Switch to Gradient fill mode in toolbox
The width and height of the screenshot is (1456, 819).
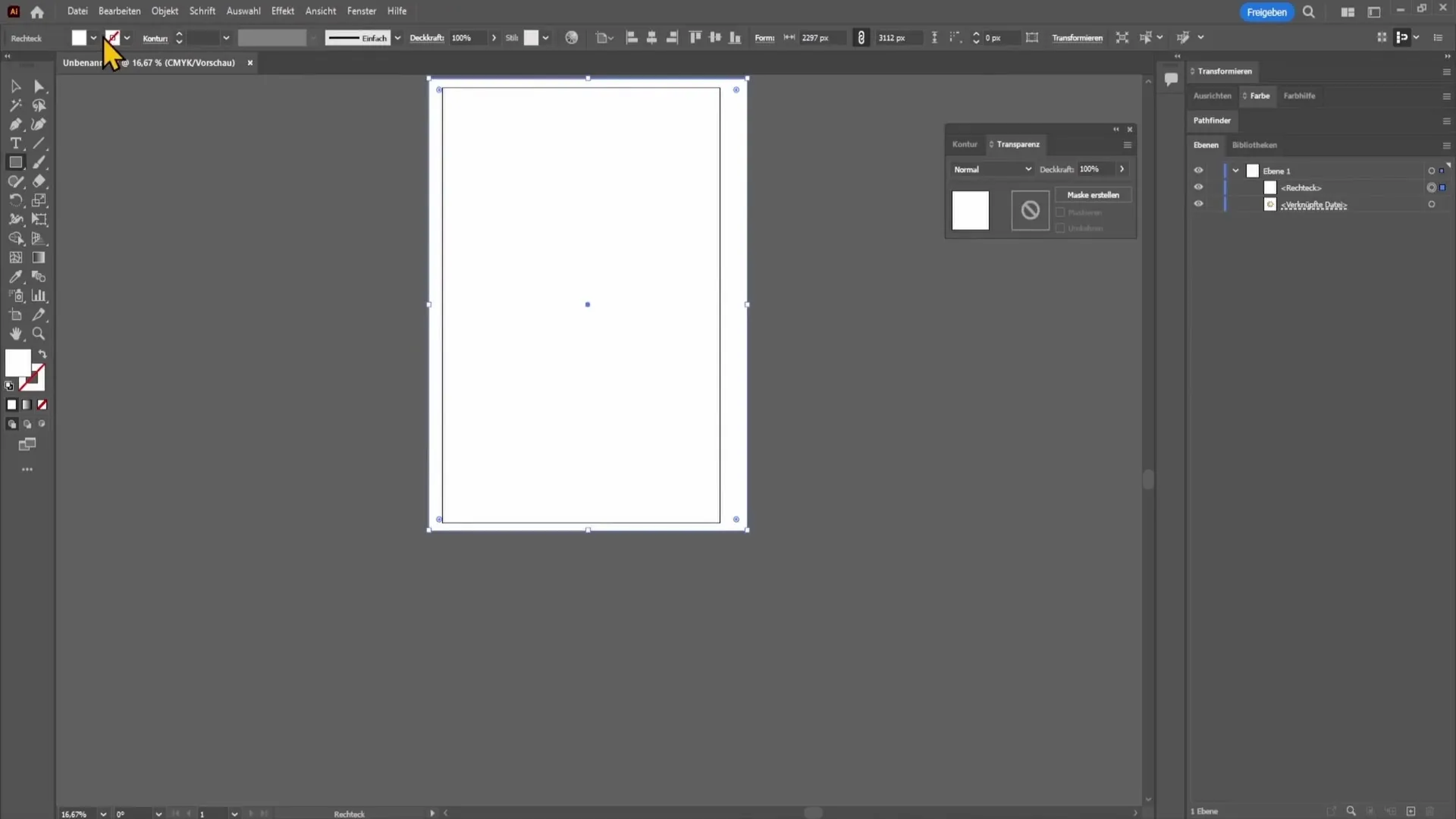pos(27,405)
